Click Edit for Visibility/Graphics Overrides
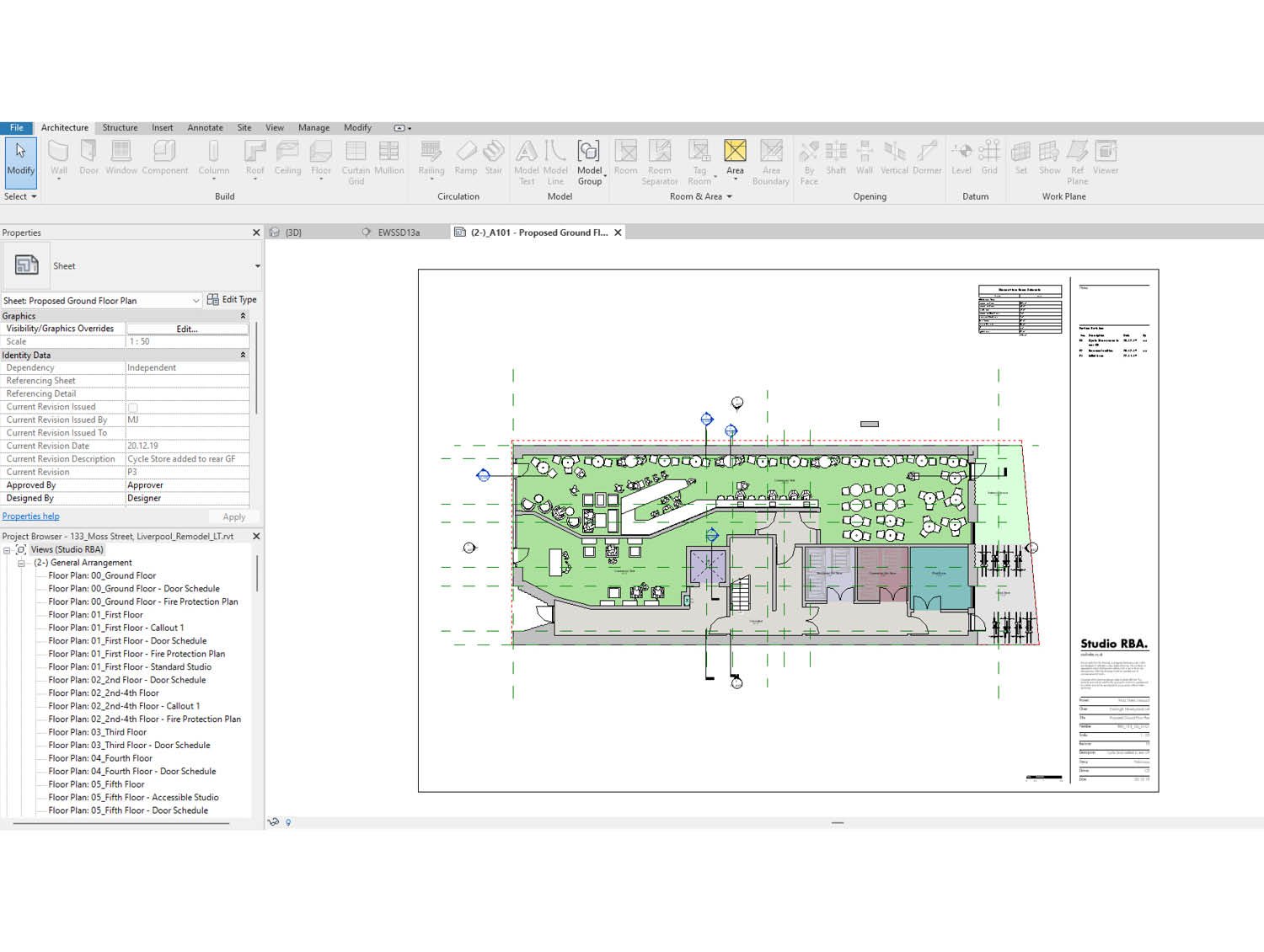 [x=187, y=329]
